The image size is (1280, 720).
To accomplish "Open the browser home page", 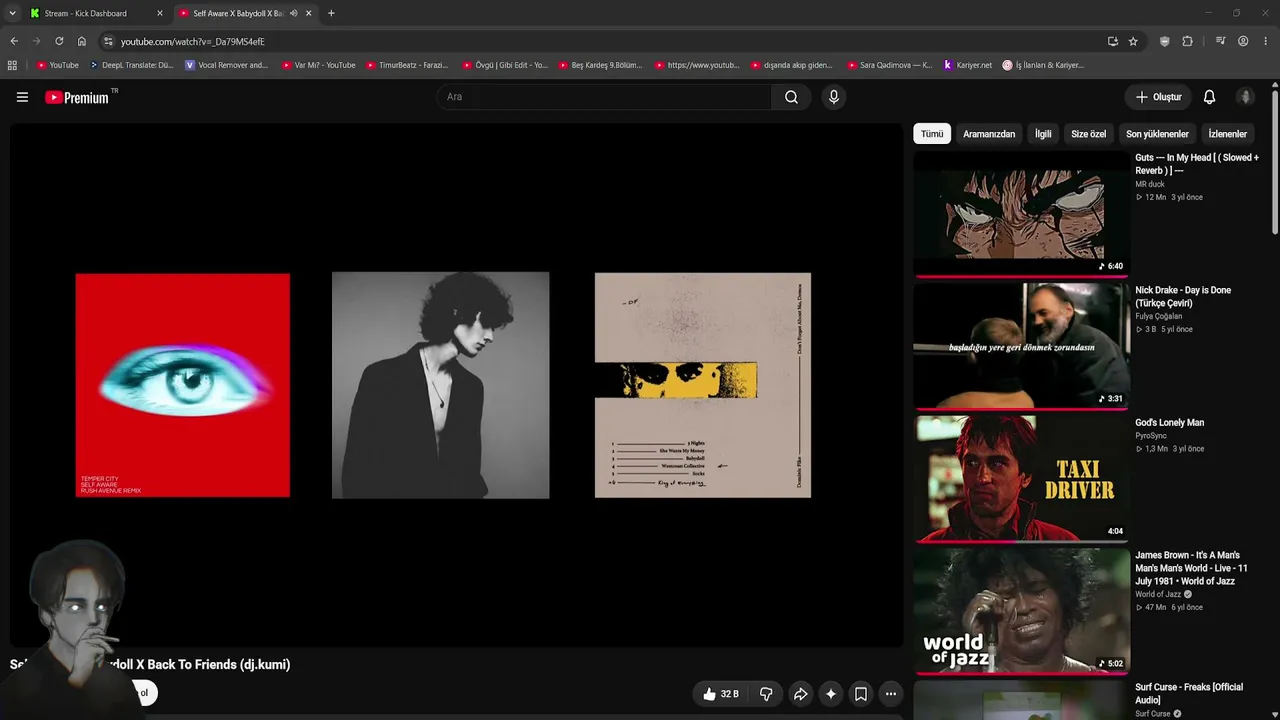I will (x=82, y=41).
